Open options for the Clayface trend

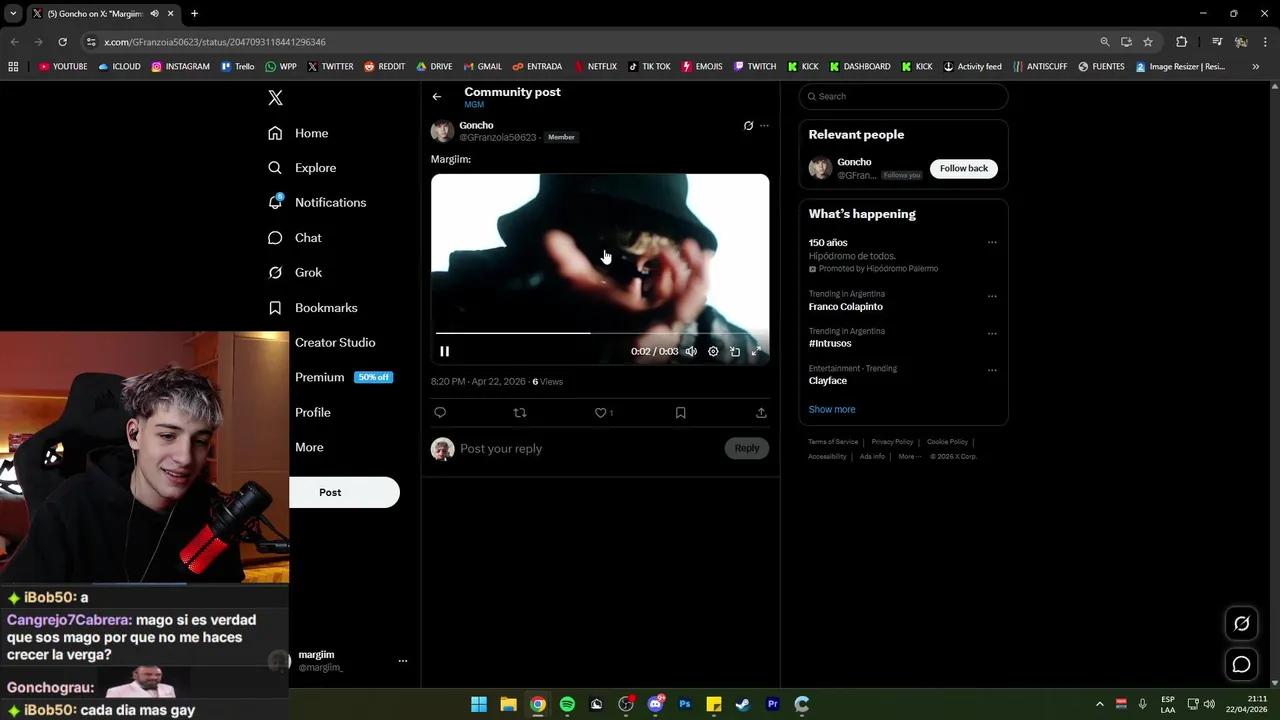click(992, 370)
